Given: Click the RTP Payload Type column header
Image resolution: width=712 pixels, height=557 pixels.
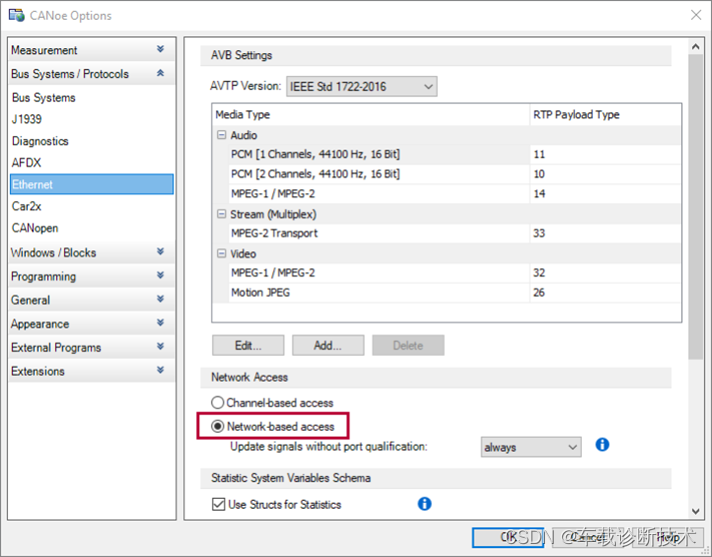Looking at the screenshot, I should pyautogui.click(x=605, y=114).
